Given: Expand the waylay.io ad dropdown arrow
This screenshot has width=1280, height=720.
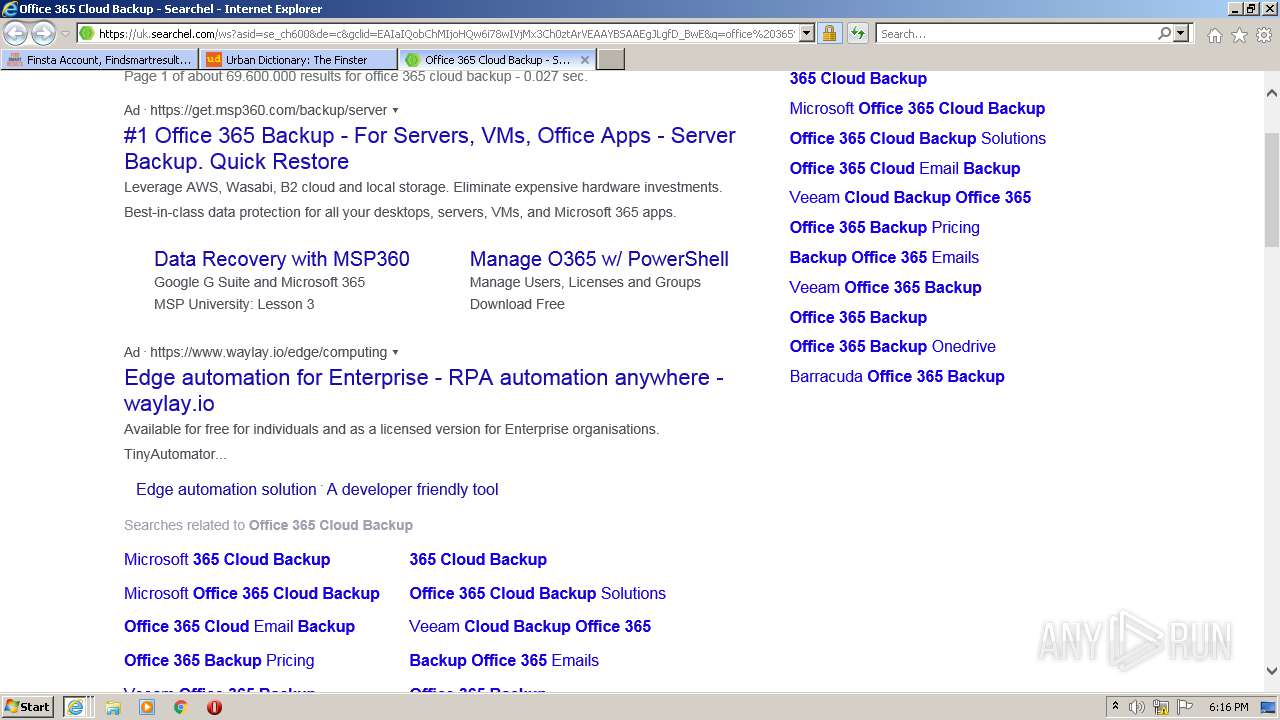Looking at the screenshot, I should (396, 352).
